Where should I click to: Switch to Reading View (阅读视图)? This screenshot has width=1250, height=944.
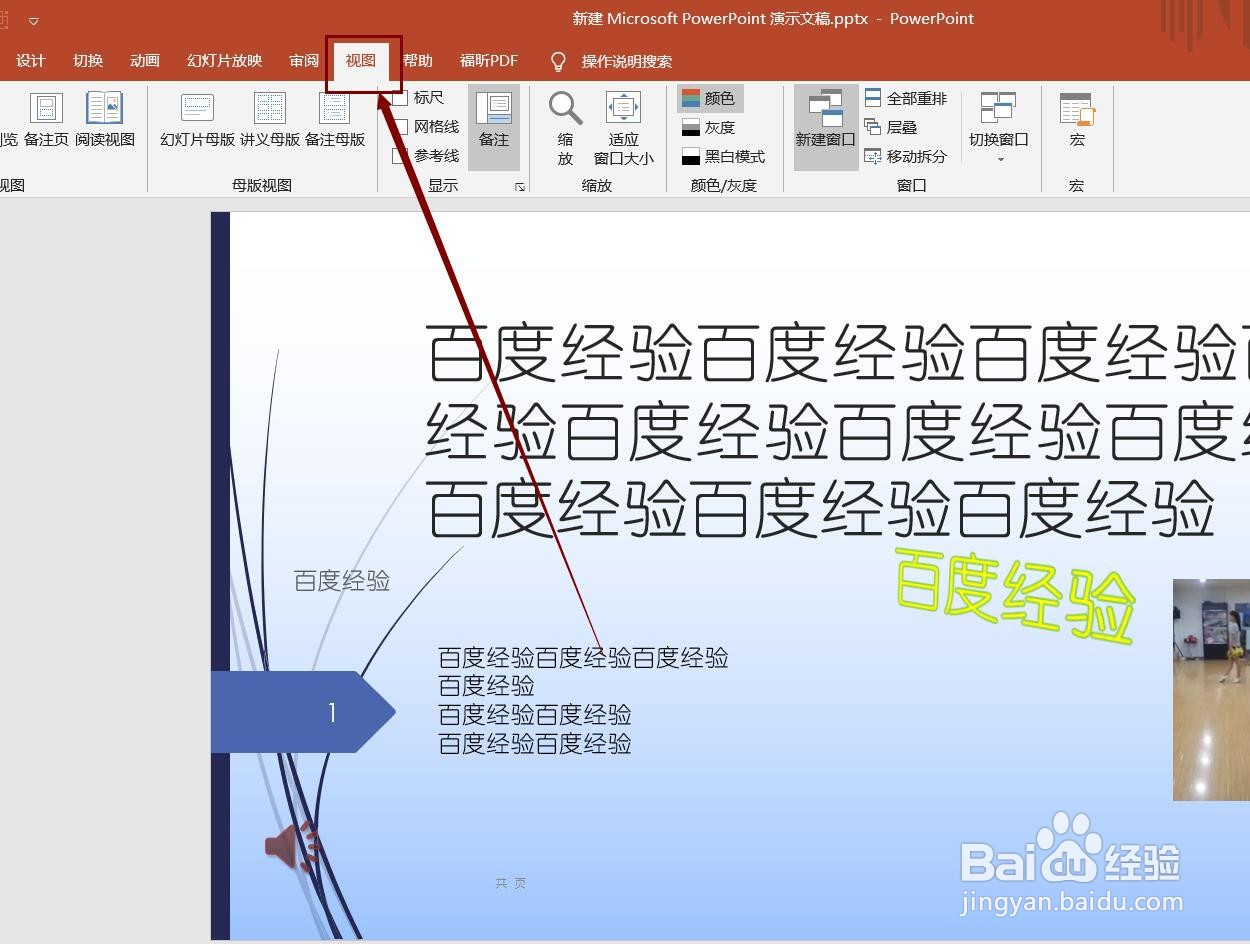point(104,120)
